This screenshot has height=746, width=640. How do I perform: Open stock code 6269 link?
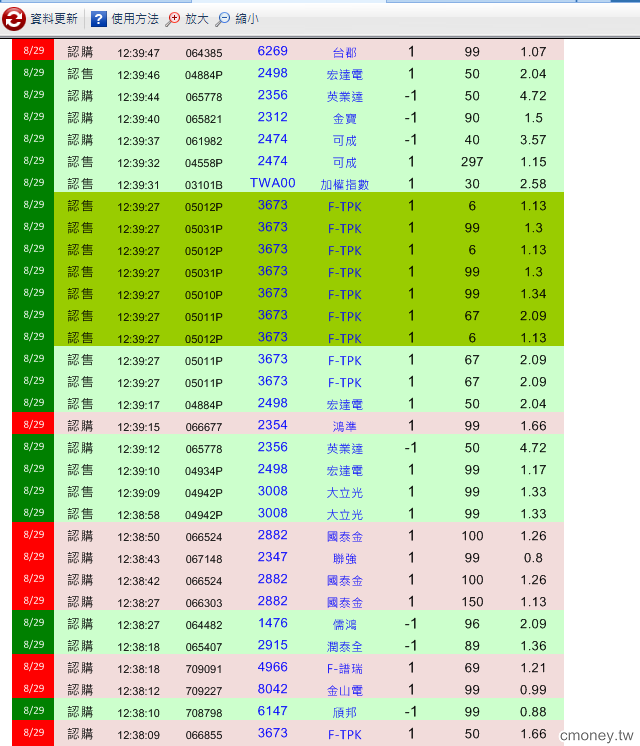pyautogui.click(x=273, y=51)
